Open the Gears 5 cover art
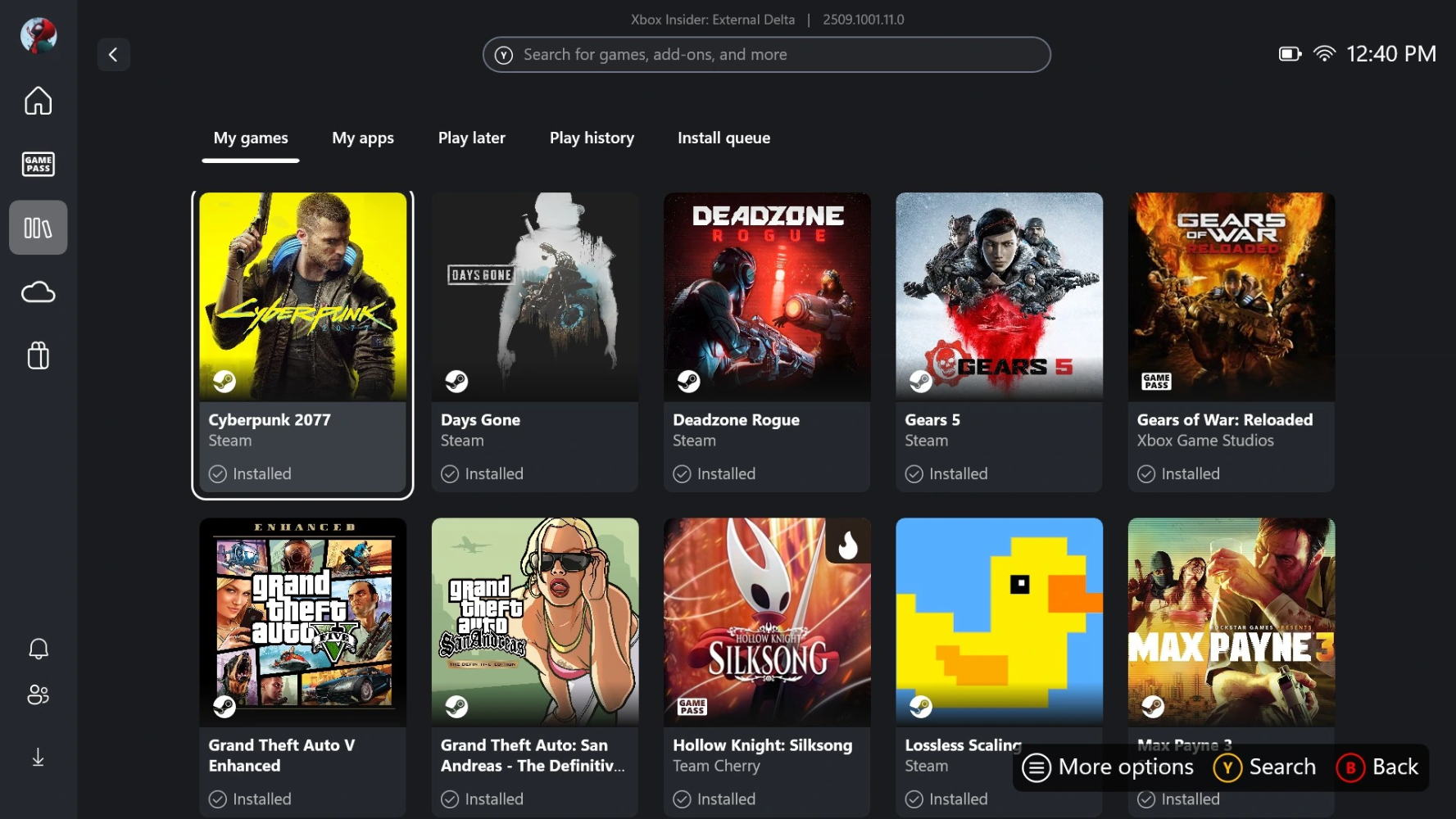The image size is (1456, 819). click(x=999, y=296)
